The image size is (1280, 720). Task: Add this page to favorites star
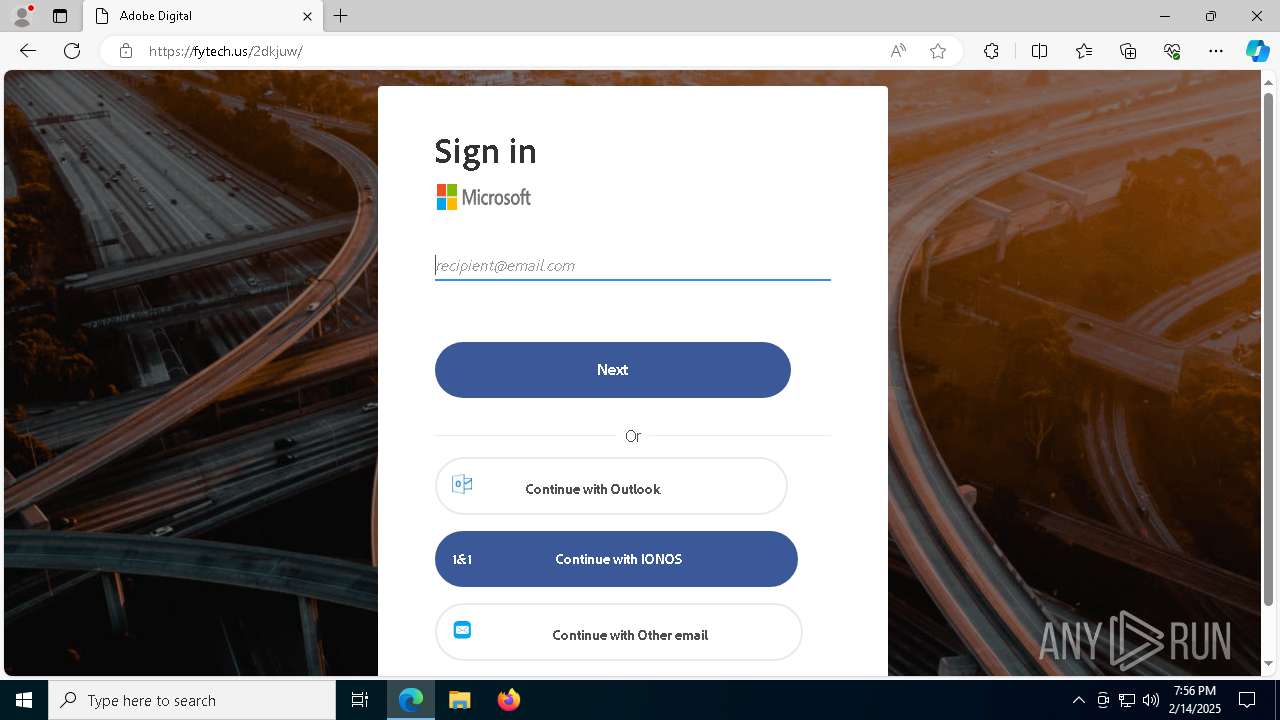937,51
